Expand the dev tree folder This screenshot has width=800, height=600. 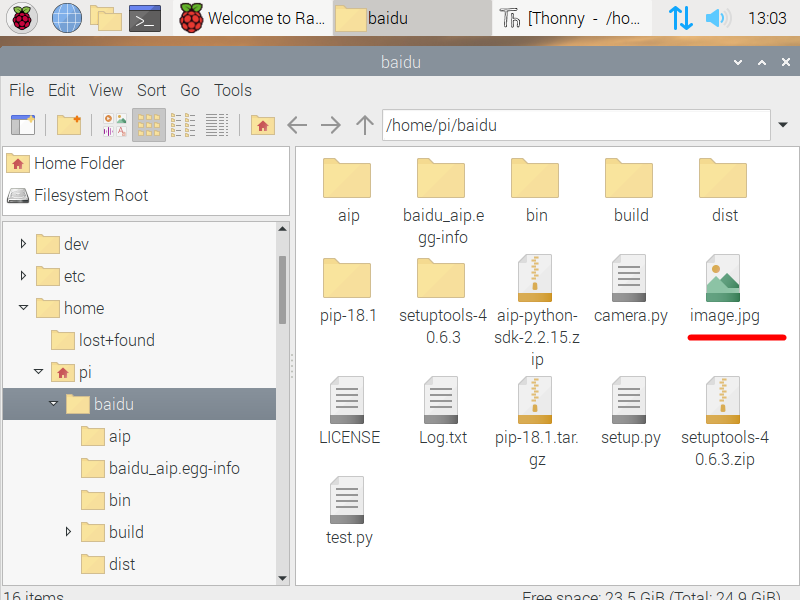(x=23, y=244)
